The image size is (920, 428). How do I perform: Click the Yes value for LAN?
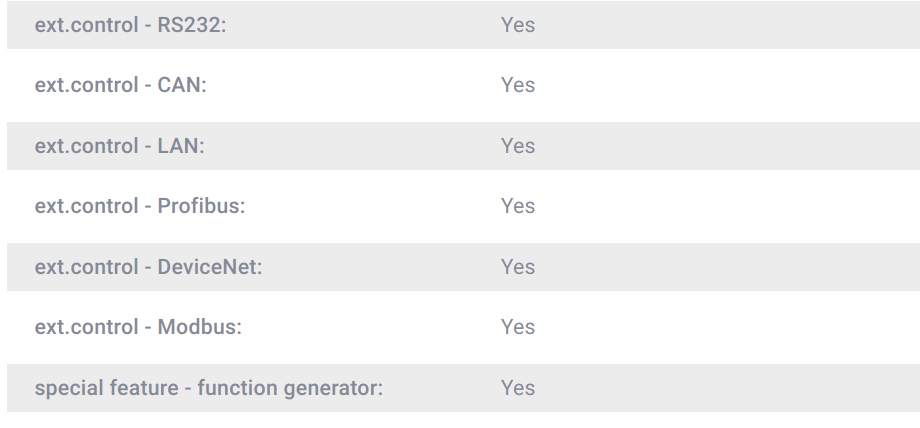point(518,146)
